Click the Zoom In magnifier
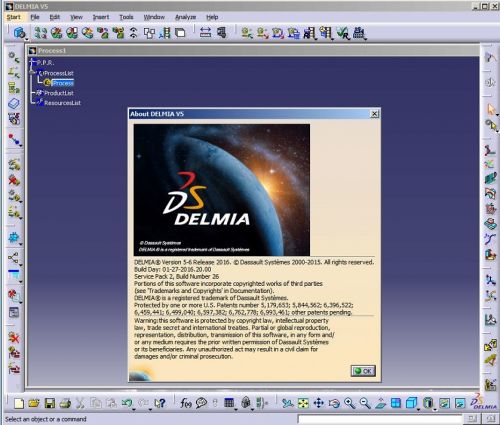500x425 pixels. coord(349,403)
